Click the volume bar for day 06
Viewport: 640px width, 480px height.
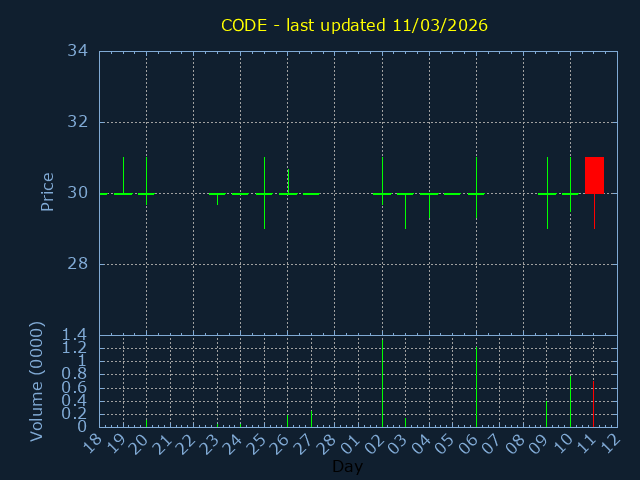pyautogui.click(x=476, y=388)
